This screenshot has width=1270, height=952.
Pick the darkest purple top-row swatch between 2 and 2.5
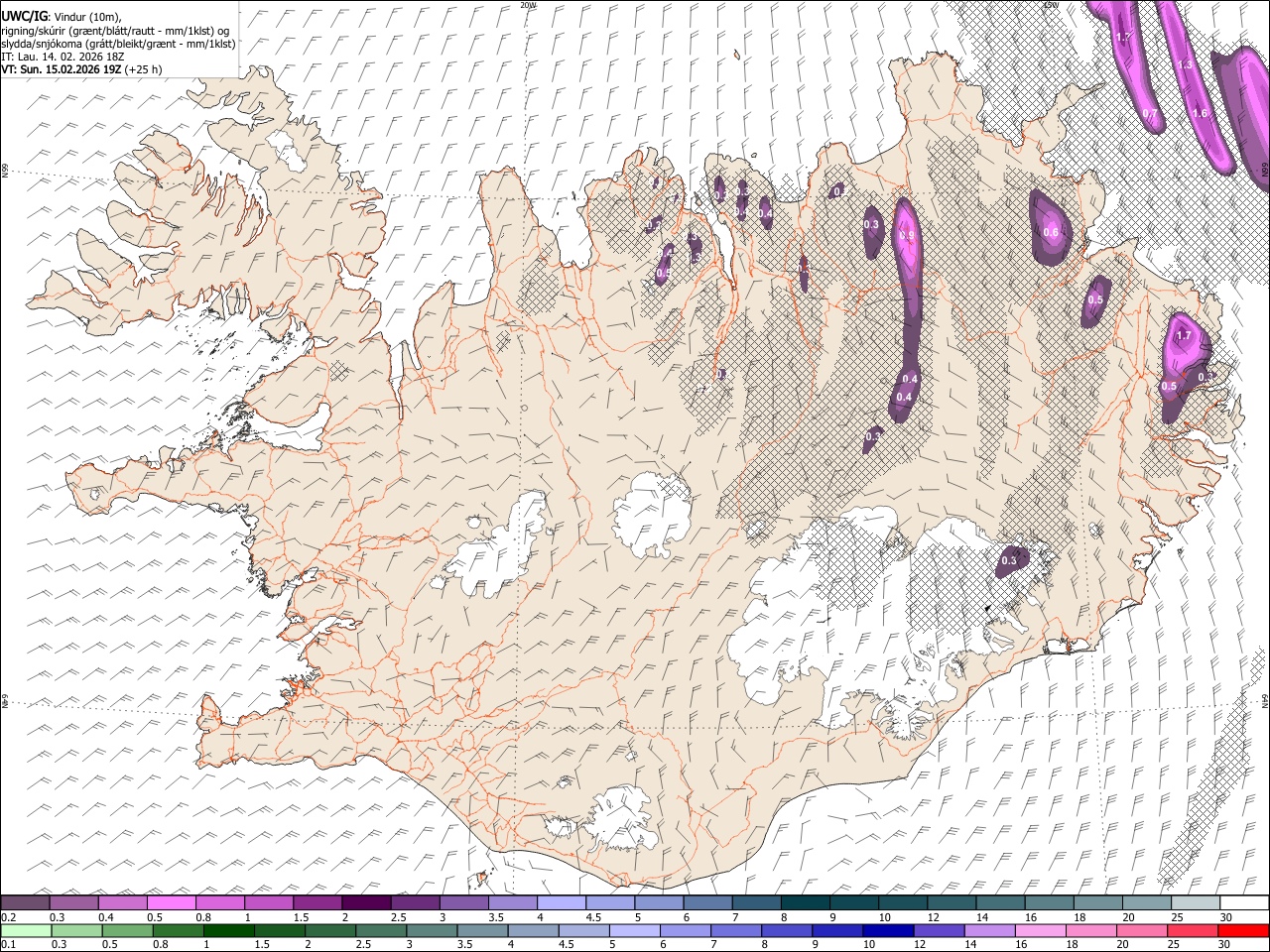(x=366, y=903)
